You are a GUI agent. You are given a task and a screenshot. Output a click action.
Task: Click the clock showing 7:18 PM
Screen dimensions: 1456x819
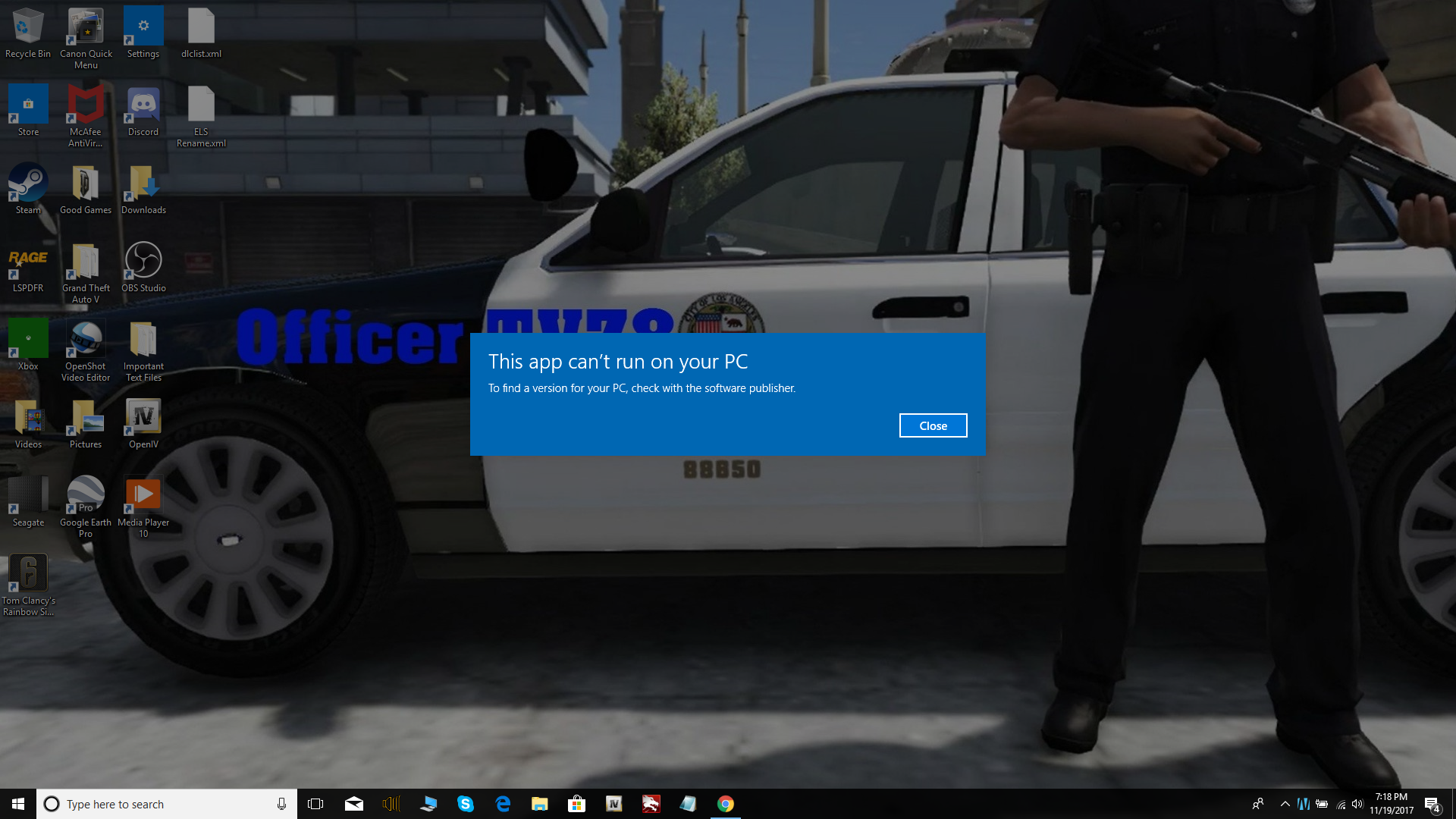click(x=1391, y=804)
